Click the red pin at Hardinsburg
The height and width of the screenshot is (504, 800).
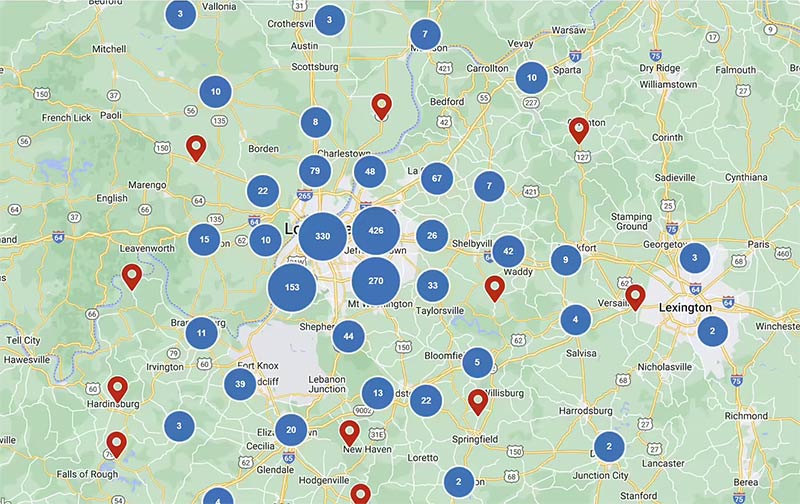(x=118, y=388)
